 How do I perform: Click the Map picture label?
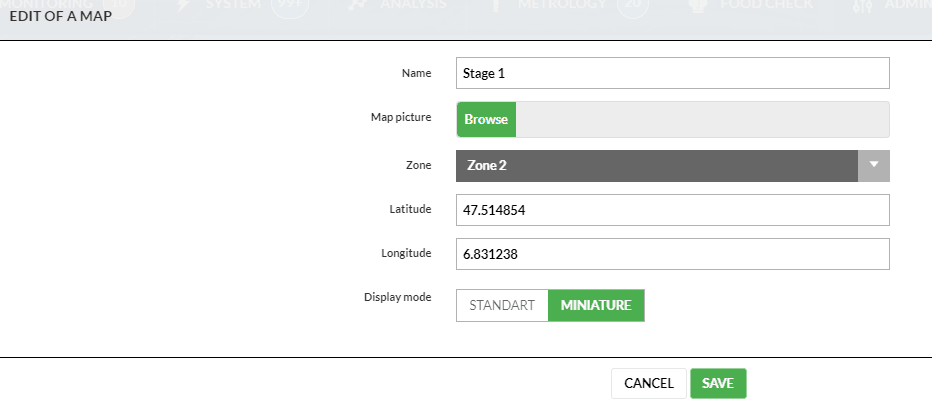pos(401,117)
